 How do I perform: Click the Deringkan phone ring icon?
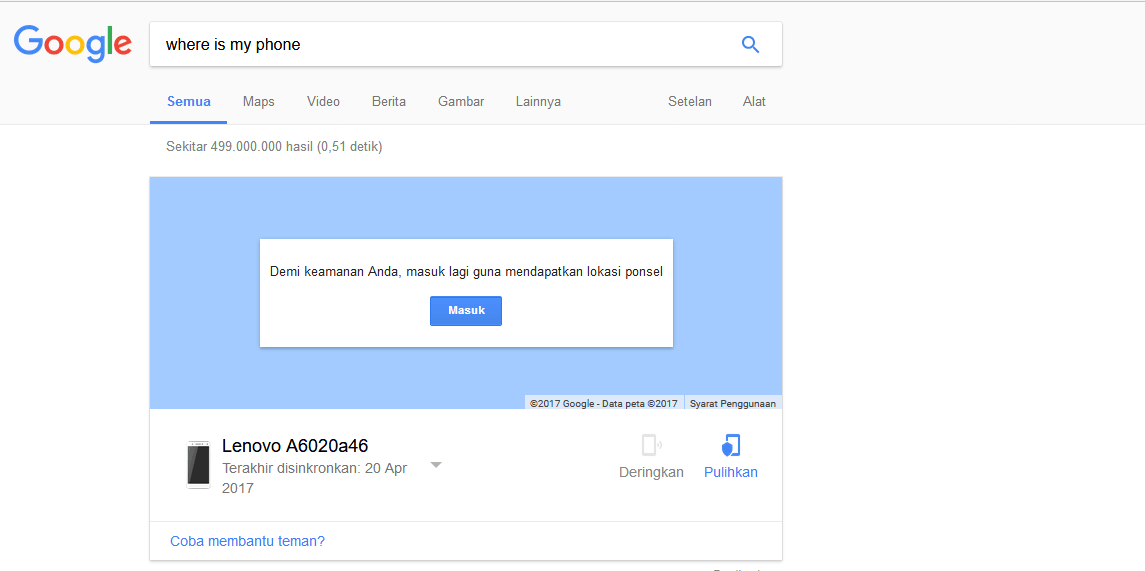[x=651, y=445]
